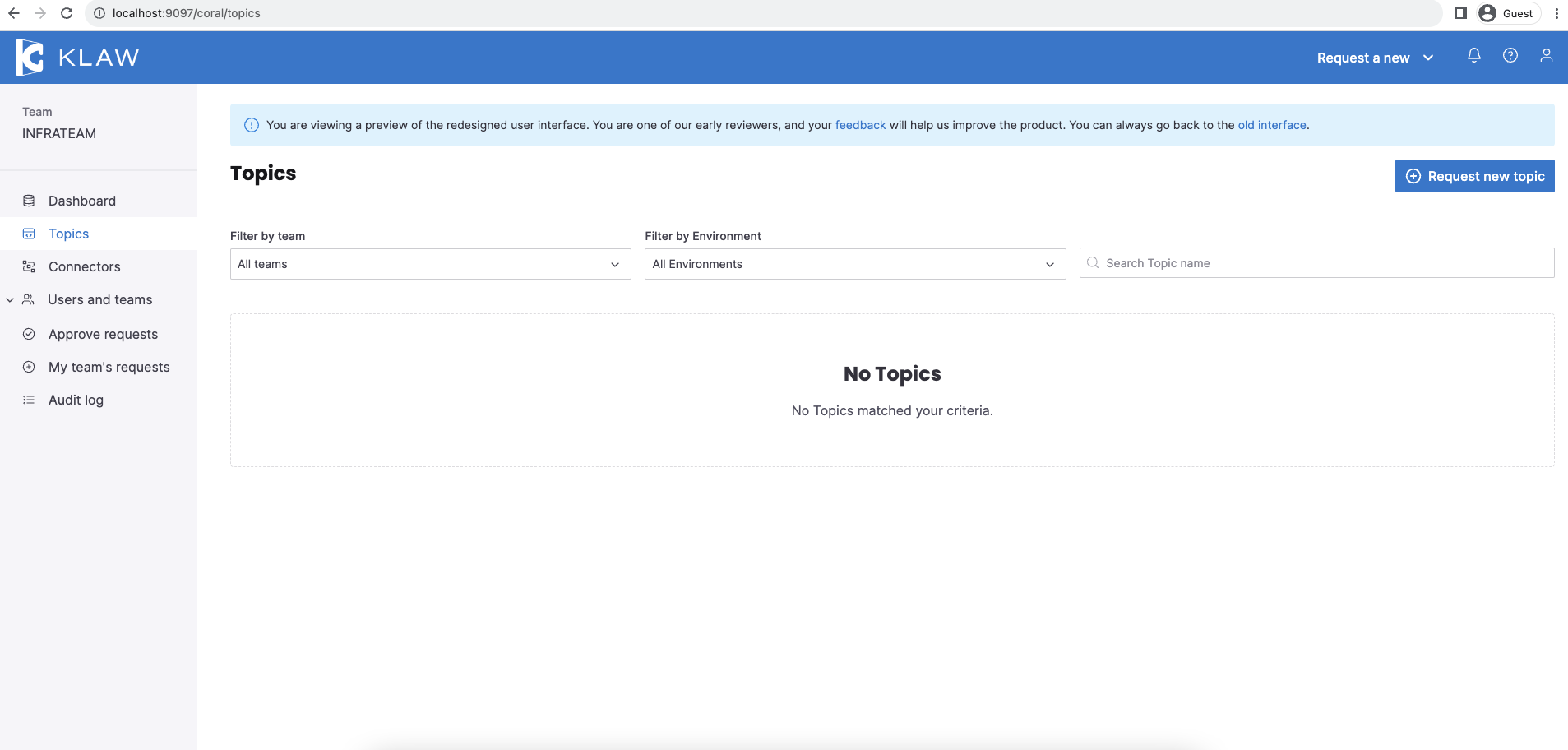The image size is (1568, 750).
Task: Click the help question mark icon
Action: pyautogui.click(x=1510, y=55)
